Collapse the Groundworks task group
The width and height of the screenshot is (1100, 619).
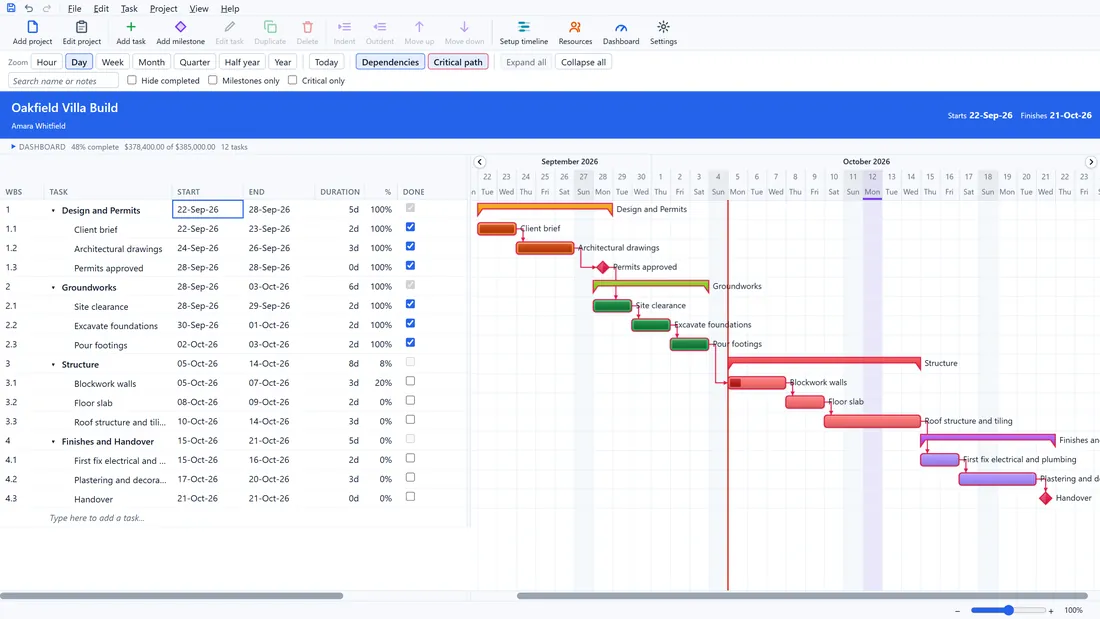pyautogui.click(x=53, y=288)
